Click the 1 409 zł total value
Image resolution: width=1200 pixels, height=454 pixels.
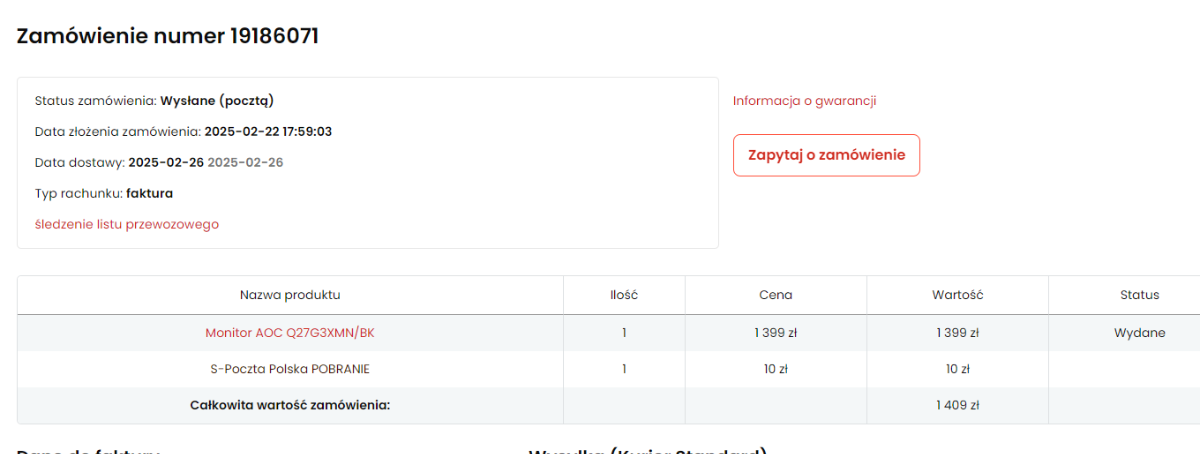click(957, 405)
